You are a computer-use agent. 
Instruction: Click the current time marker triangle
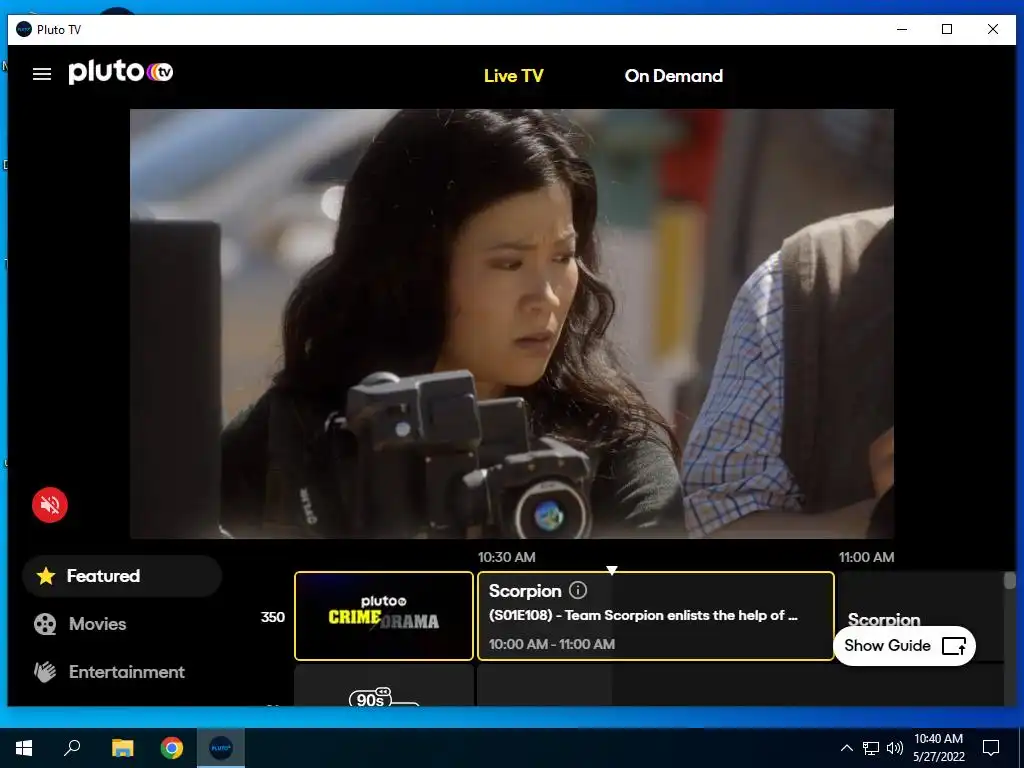click(612, 570)
